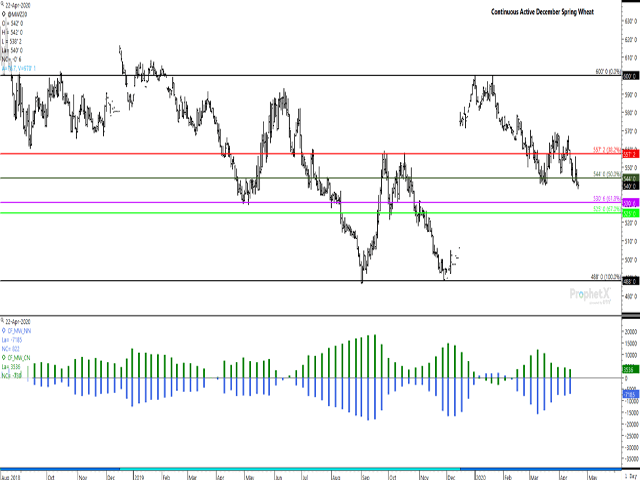
Task: Click the 2019 year label on time axis
Action: click(x=139, y=477)
